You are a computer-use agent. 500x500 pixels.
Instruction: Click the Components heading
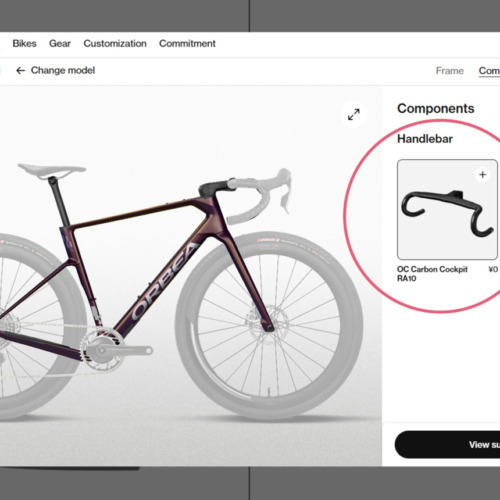click(436, 109)
